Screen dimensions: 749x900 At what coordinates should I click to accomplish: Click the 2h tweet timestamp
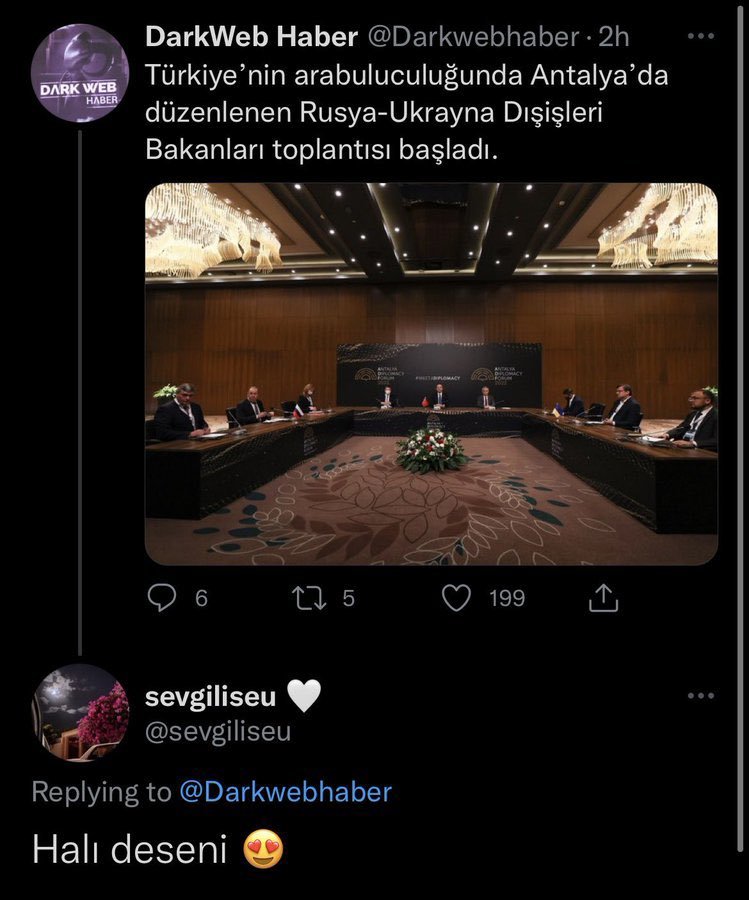[x=614, y=37]
